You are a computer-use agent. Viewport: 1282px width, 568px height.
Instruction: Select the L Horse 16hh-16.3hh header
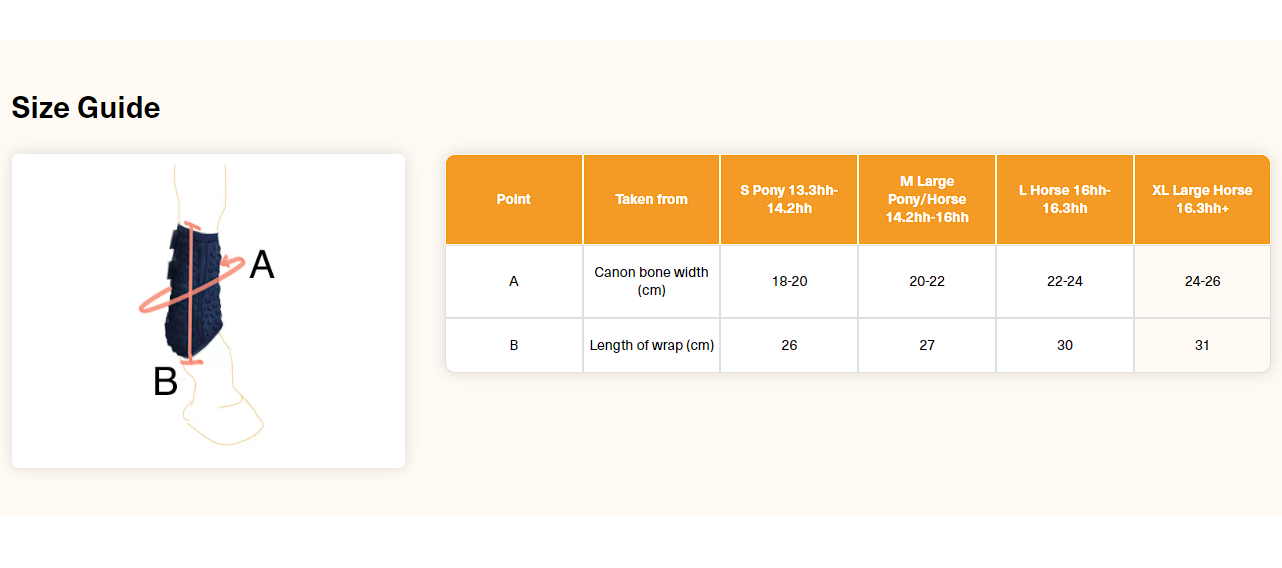click(x=1065, y=199)
